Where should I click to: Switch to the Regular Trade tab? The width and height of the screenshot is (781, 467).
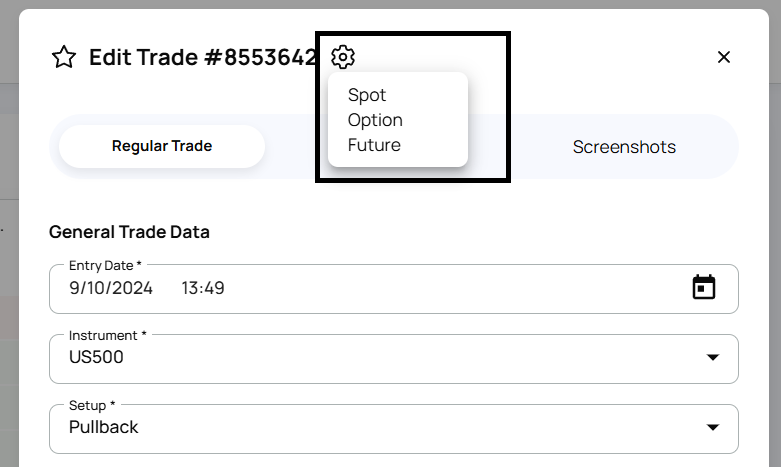162,146
